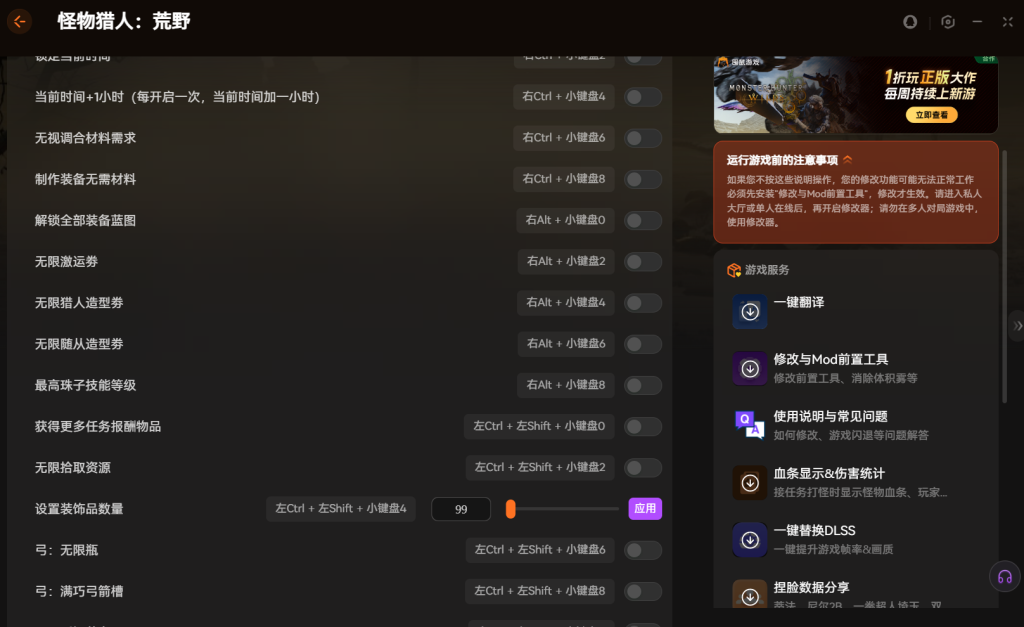This screenshot has width=1024, height=627.
Task: Collapse the right sidebar with double chevron
Action: (x=1017, y=326)
